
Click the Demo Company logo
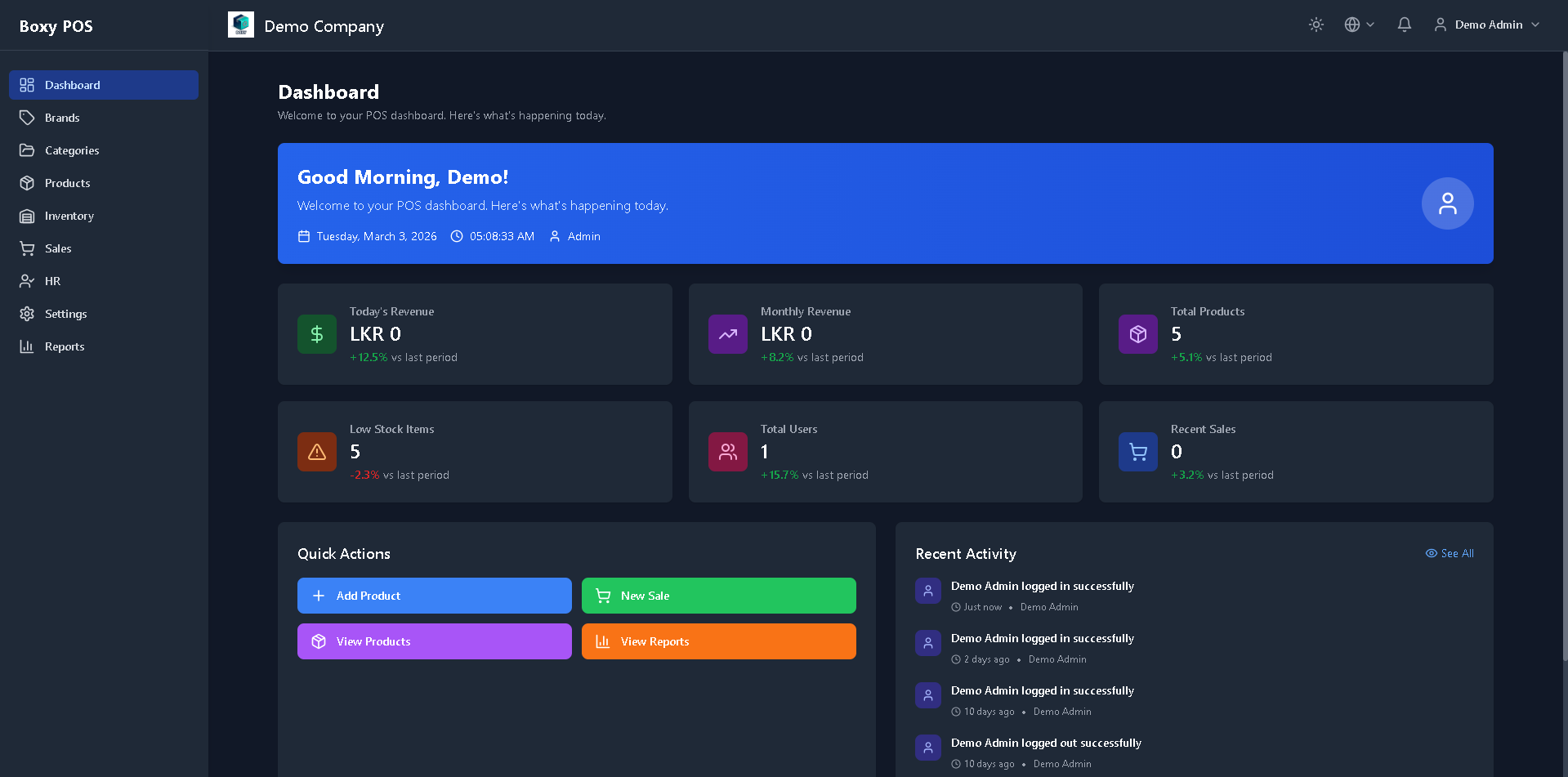point(241,25)
